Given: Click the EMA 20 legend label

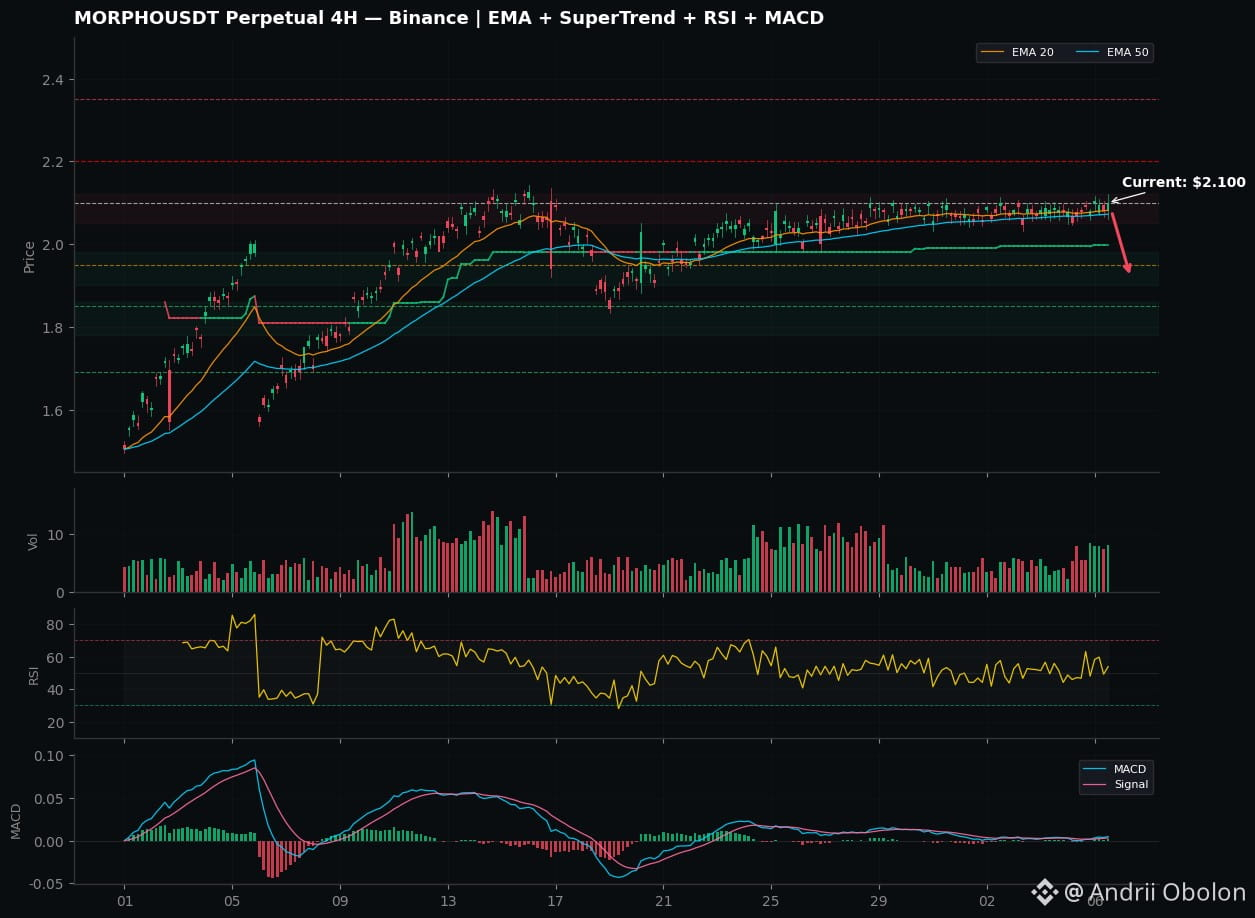Looking at the screenshot, I should pyautogui.click(x=1033, y=52).
